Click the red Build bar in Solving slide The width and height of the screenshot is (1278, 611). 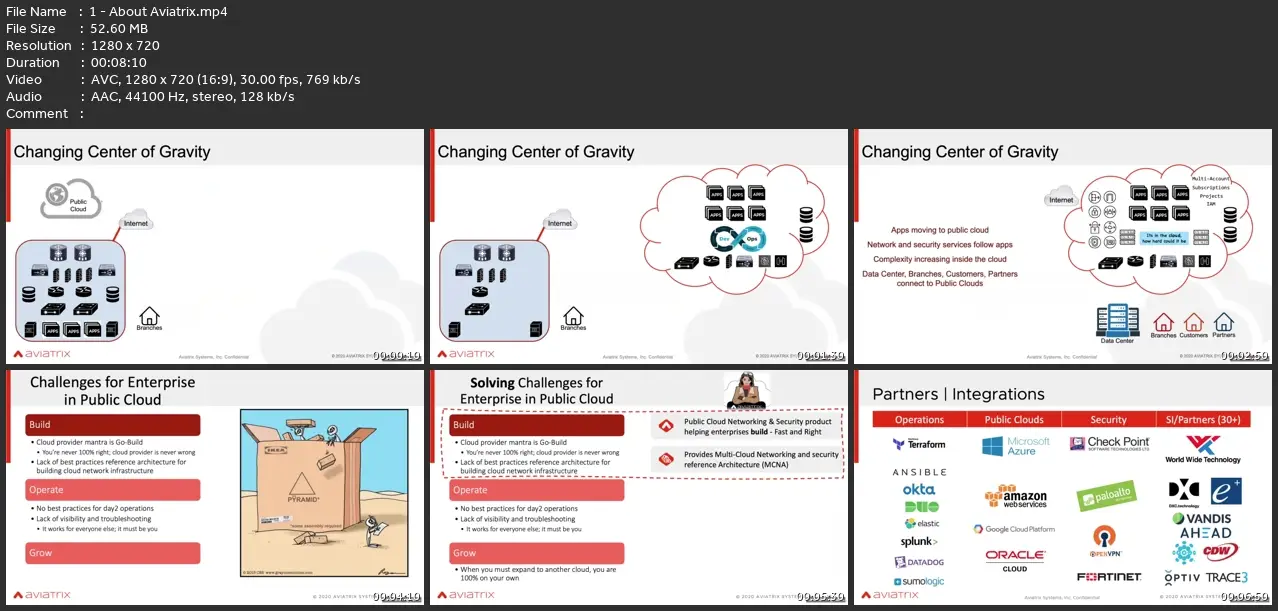point(536,425)
